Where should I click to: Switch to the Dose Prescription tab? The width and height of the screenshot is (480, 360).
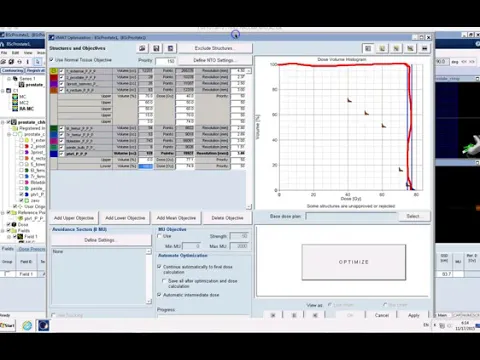[x=32, y=249]
